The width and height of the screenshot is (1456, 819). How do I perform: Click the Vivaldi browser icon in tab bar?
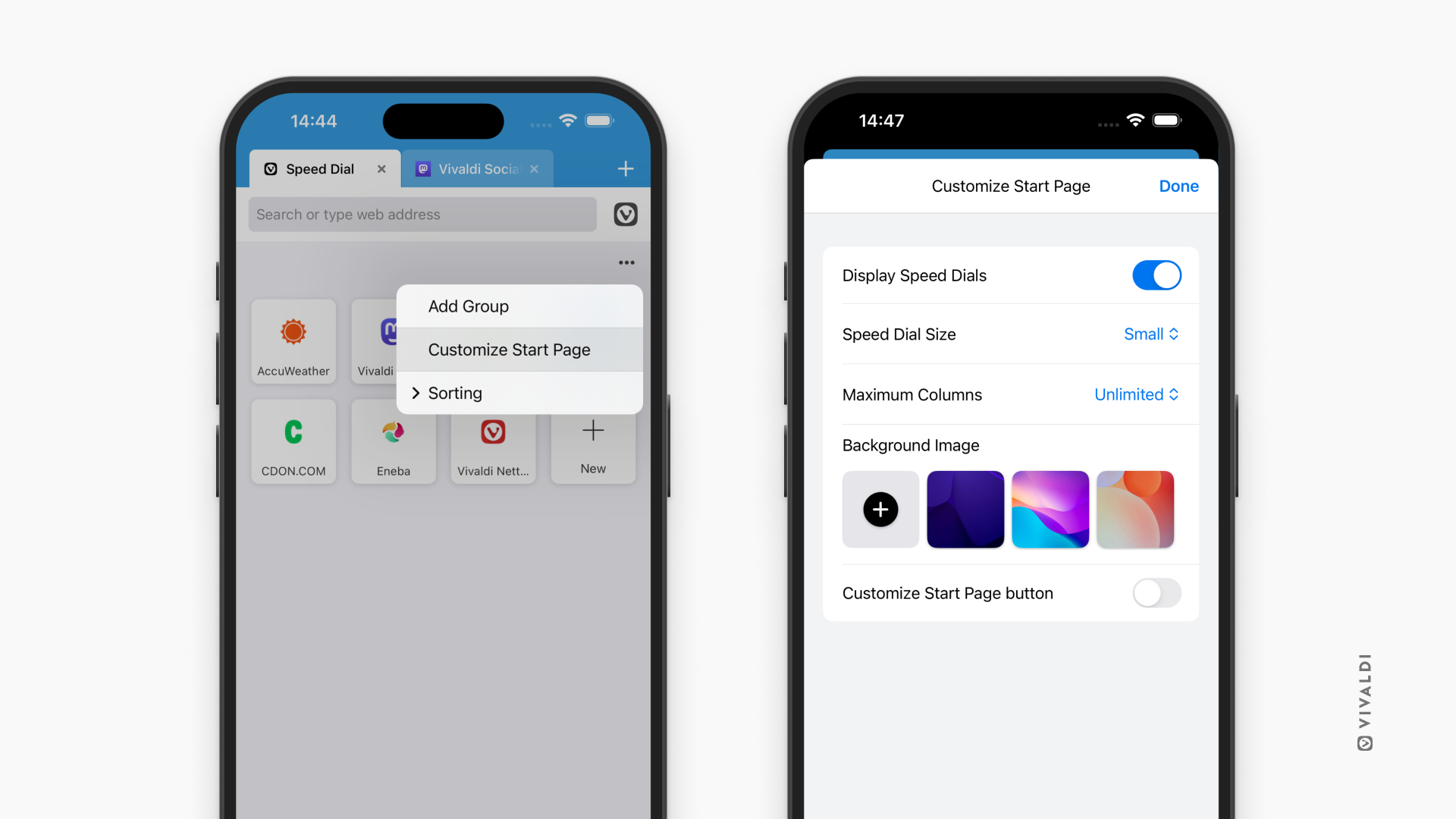(x=269, y=167)
